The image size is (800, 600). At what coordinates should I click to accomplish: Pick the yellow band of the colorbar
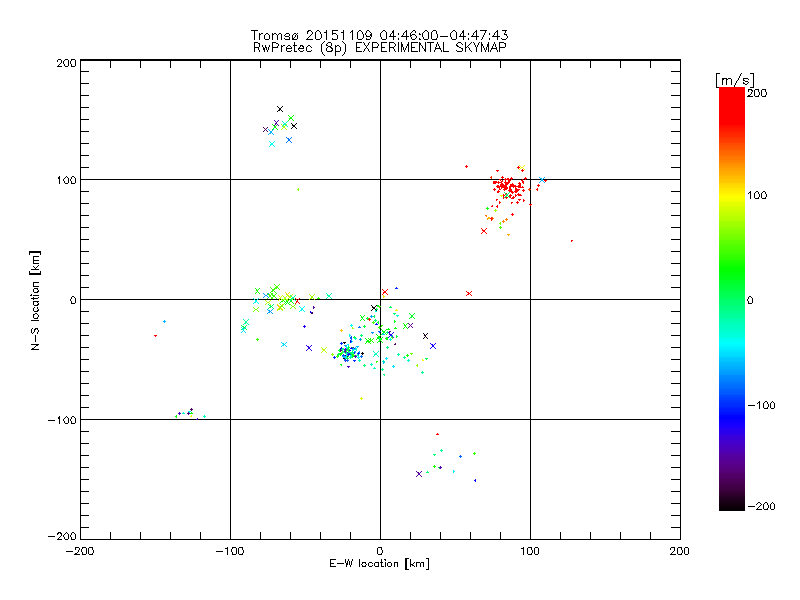(732, 196)
